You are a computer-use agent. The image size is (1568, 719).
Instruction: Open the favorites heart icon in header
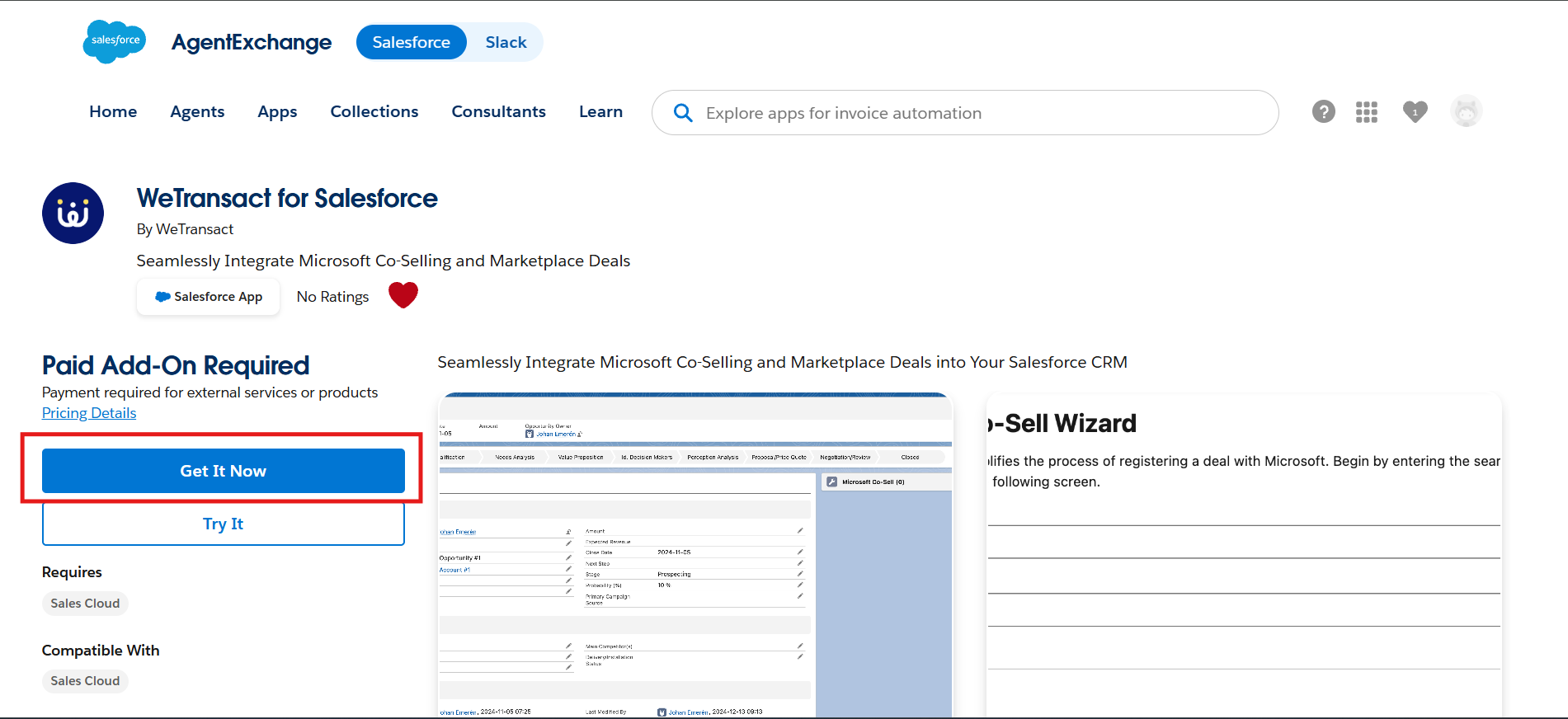tap(1415, 111)
